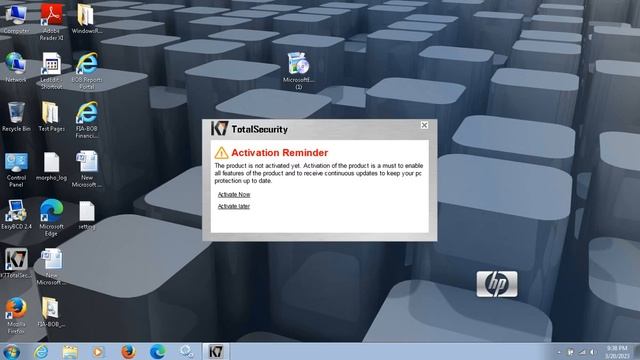Select the Control Panel desktop icon
The width and height of the screenshot is (640, 360).
[16, 170]
